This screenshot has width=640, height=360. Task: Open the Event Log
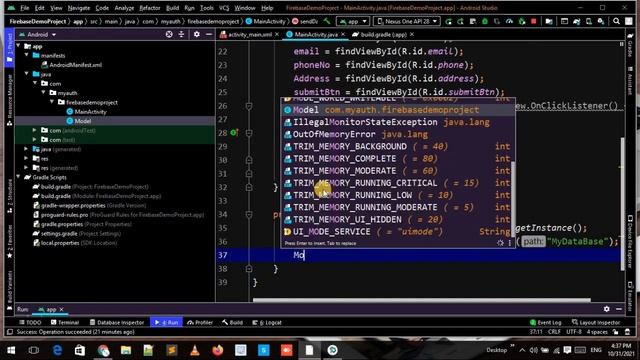pyautogui.click(x=545, y=322)
